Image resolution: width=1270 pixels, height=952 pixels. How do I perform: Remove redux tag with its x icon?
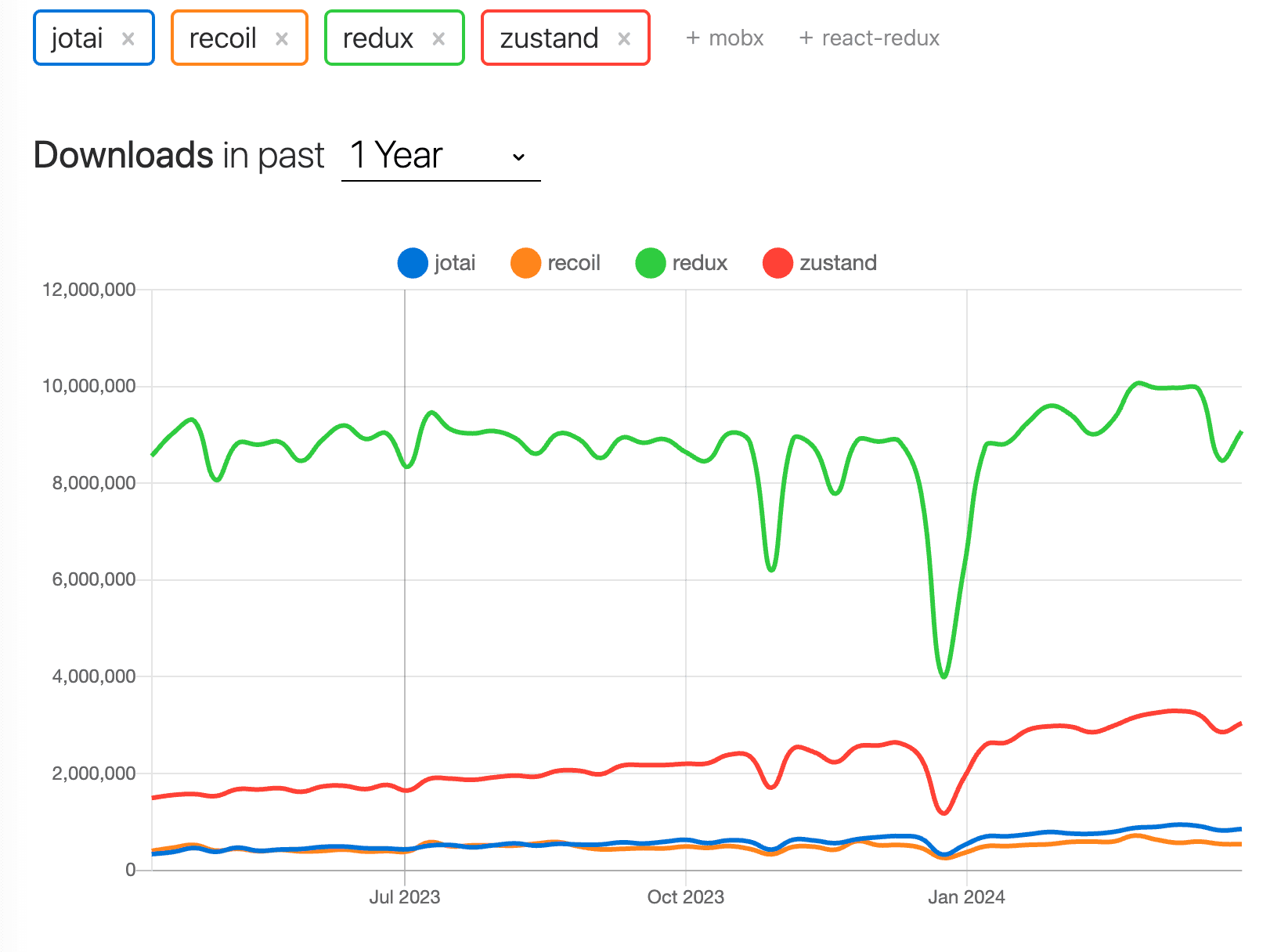click(438, 38)
